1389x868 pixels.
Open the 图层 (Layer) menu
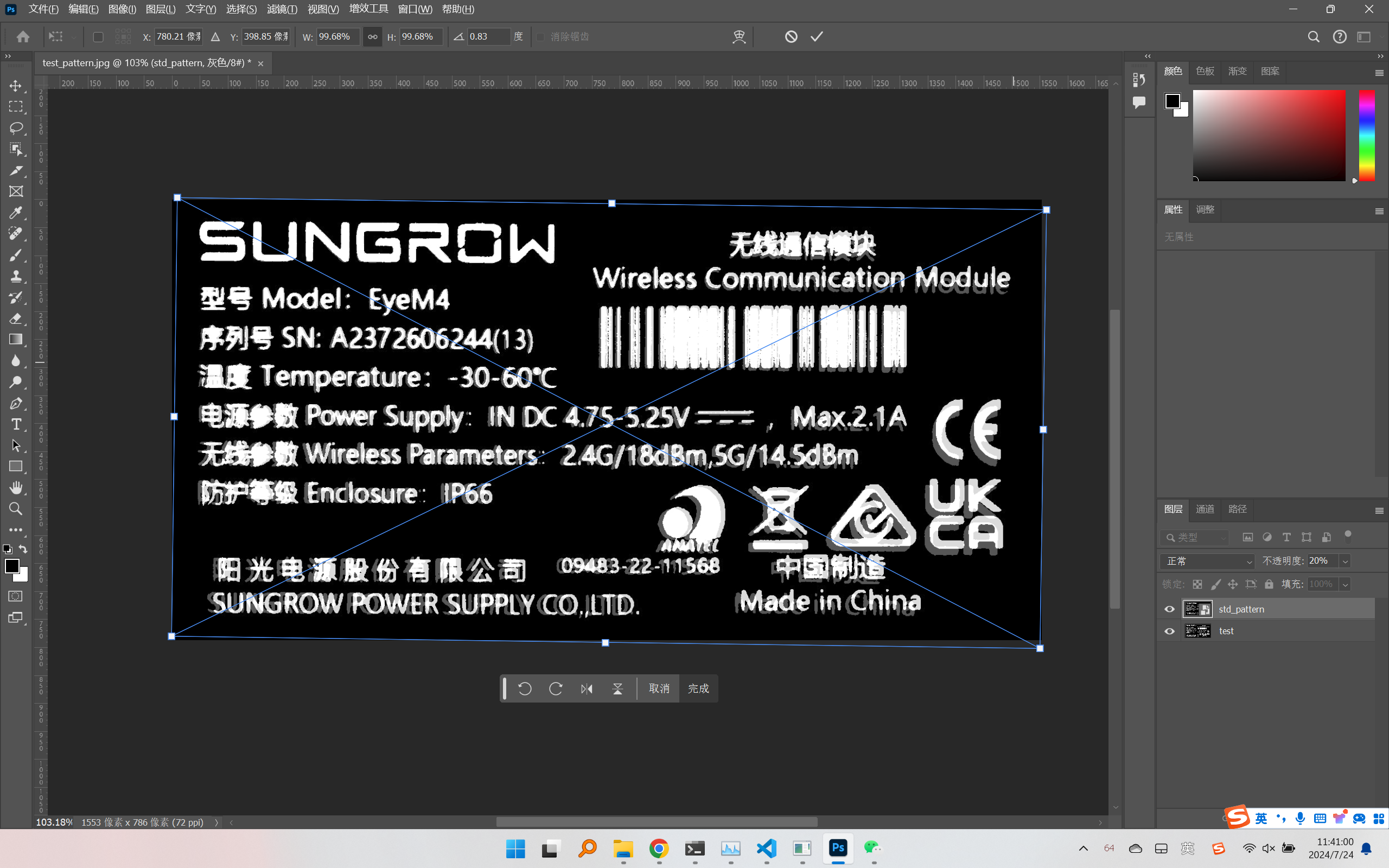tap(161, 9)
